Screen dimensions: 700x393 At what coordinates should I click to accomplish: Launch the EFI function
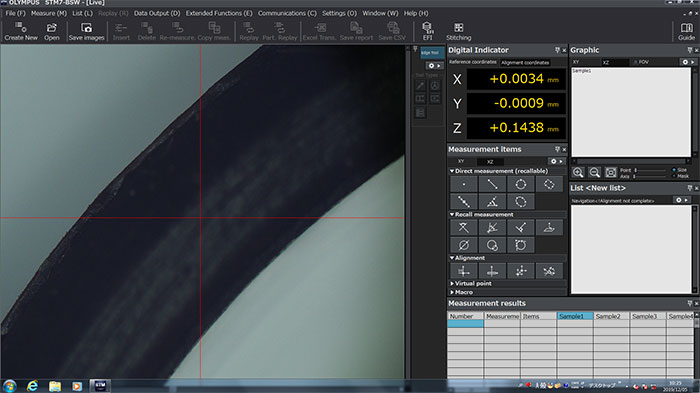point(427,31)
